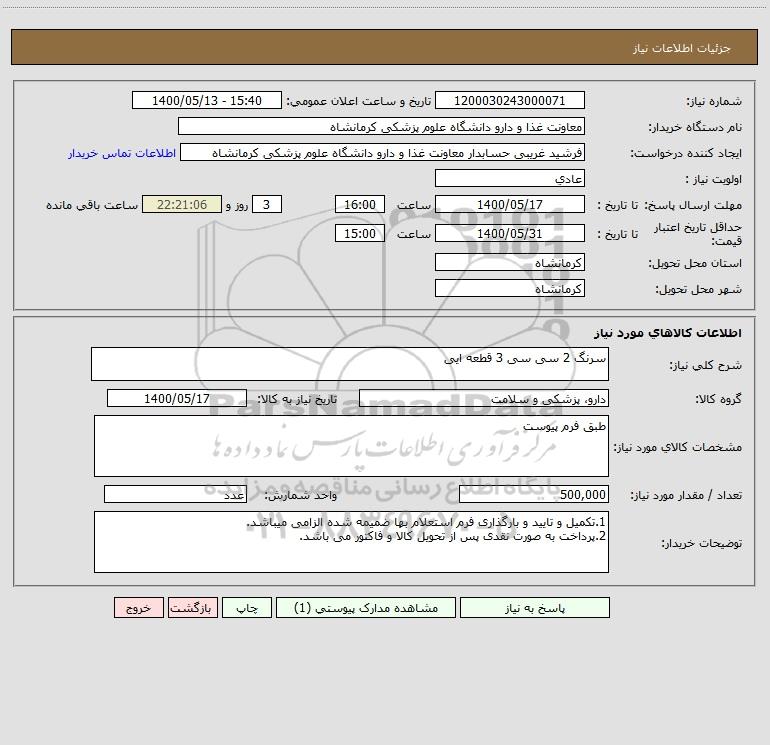Click the توضیحات خریدار text area

[x=351, y=542]
